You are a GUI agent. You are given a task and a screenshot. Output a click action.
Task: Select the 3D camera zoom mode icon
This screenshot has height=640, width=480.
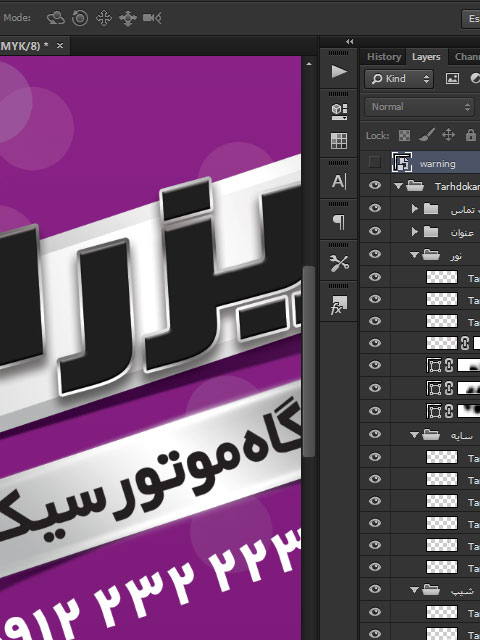click(x=152, y=18)
